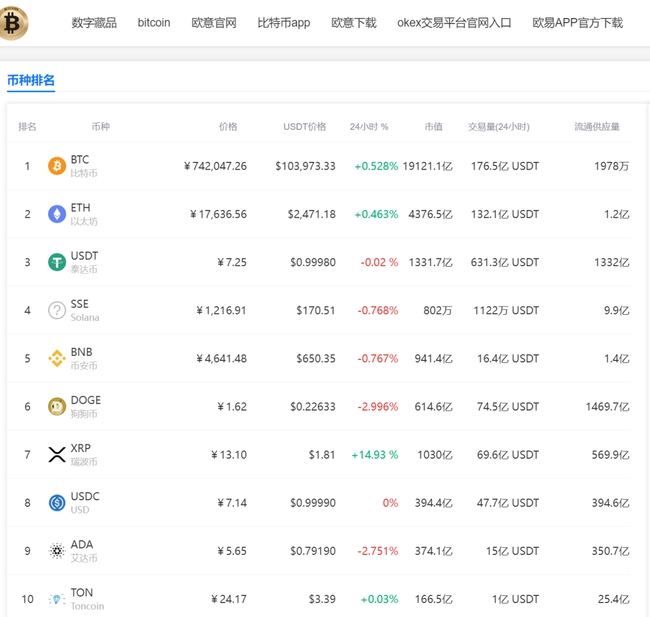Viewport: 650px width, 617px height.
Task: Click the -2.751% change value
Action: 378,551
